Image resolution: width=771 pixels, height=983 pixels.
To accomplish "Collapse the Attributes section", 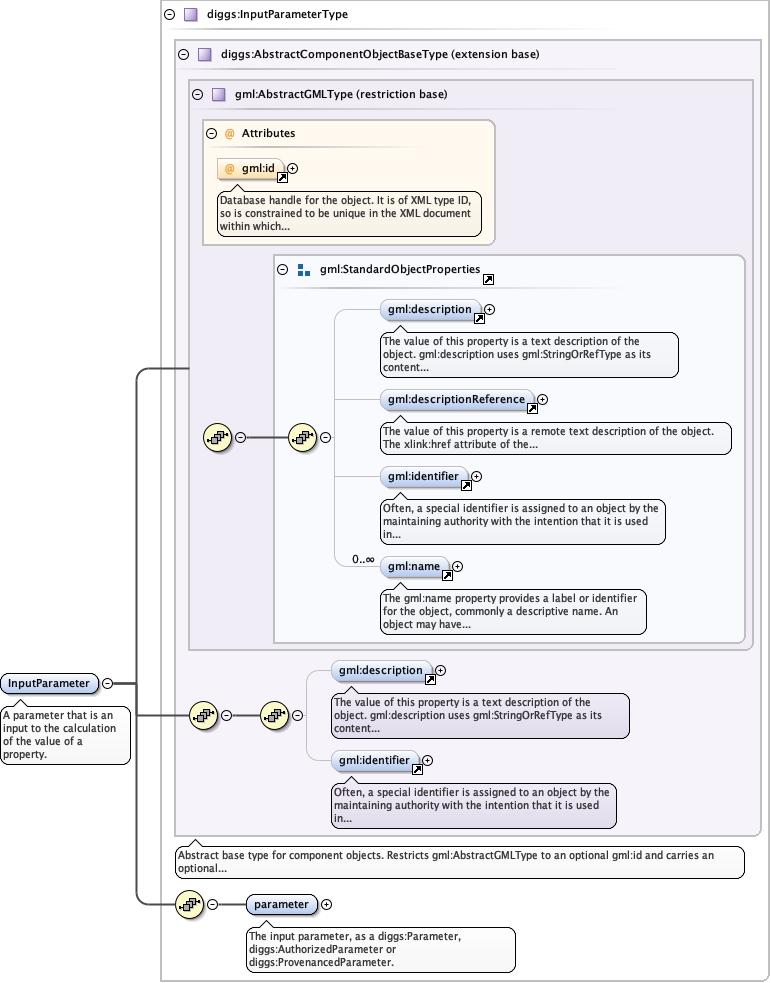I will pyautogui.click(x=211, y=134).
